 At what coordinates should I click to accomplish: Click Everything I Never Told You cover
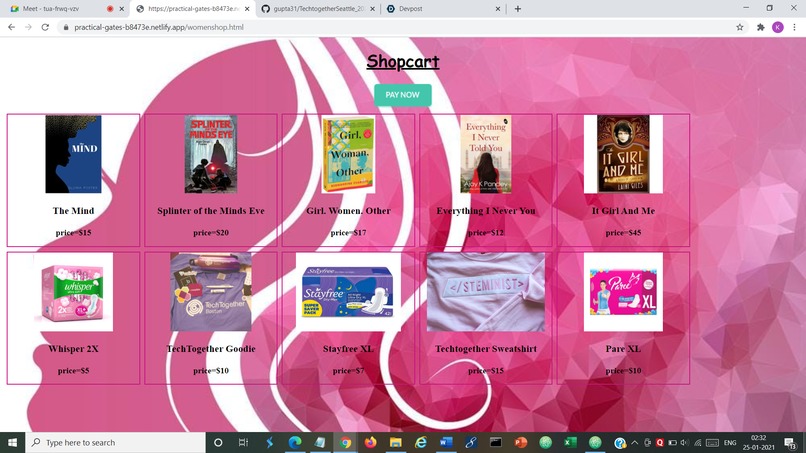click(486, 154)
